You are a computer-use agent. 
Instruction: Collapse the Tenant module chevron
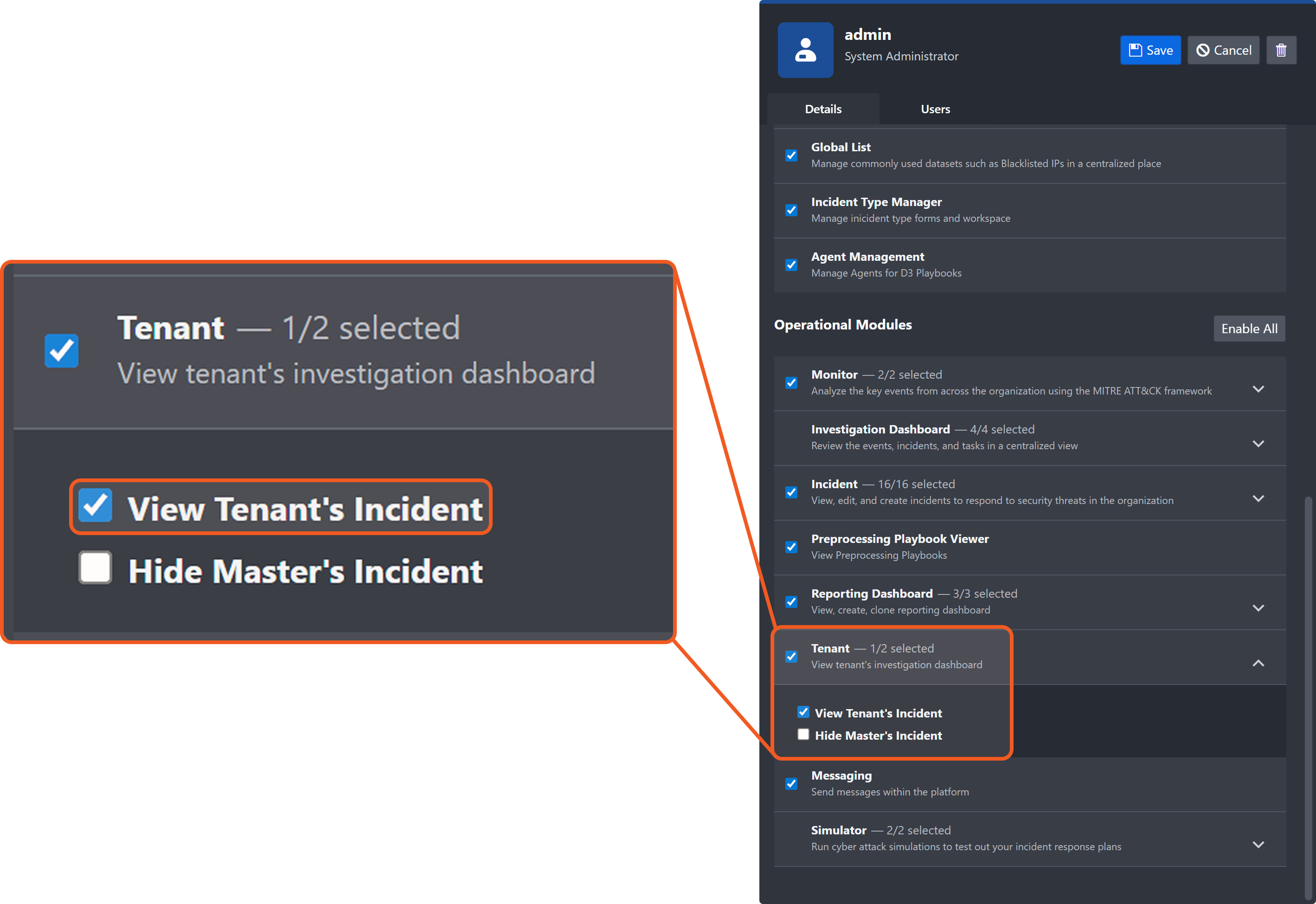coord(1258,663)
